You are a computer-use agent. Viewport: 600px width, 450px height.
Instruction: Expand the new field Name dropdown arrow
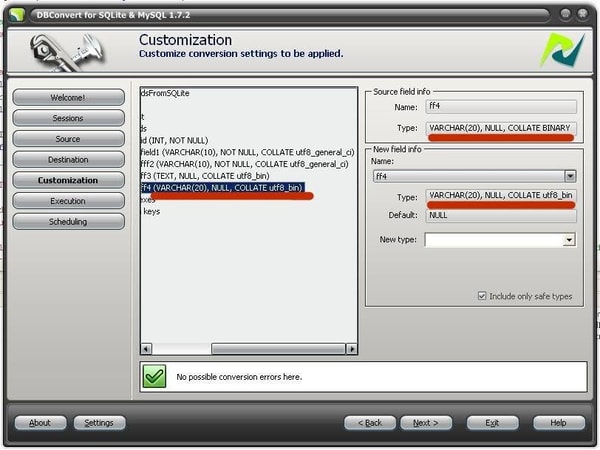[x=570, y=176]
